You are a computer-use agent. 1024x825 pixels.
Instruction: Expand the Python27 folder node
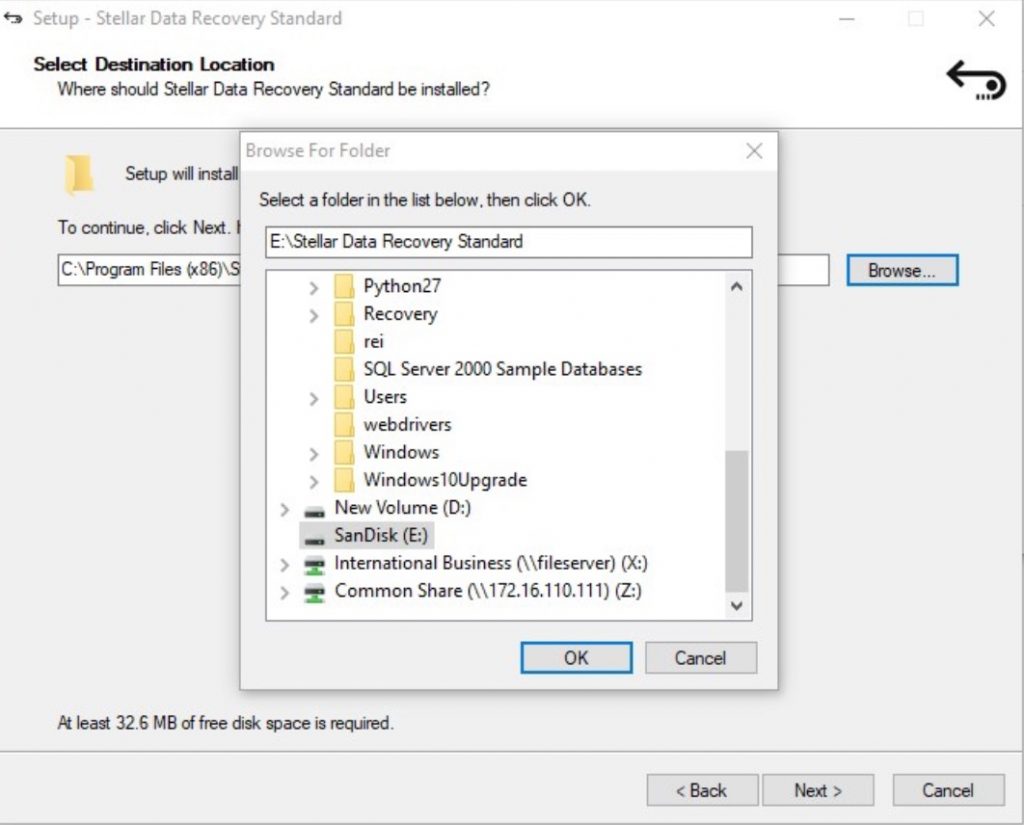(x=314, y=288)
